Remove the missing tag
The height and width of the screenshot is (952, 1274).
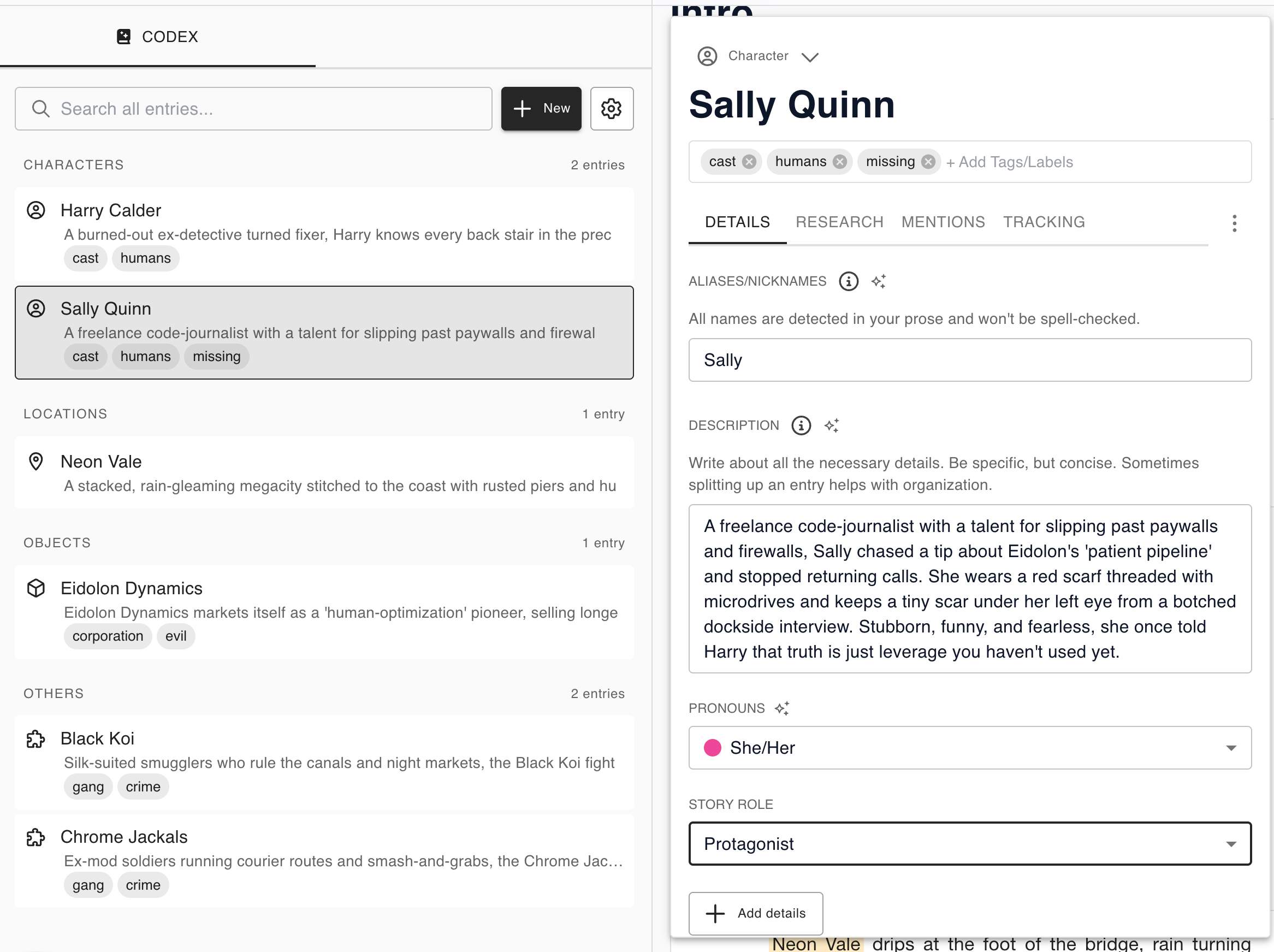point(928,162)
